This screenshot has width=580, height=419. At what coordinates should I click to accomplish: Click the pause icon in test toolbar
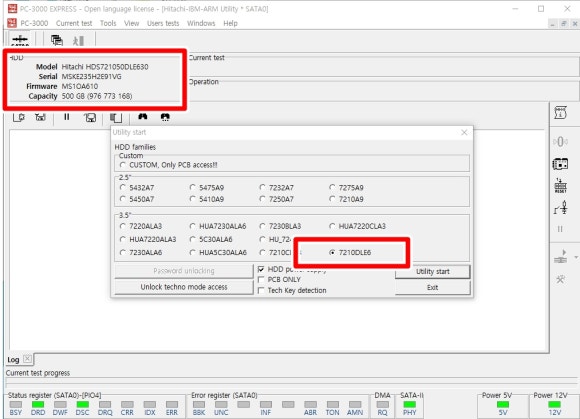(67, 117)
